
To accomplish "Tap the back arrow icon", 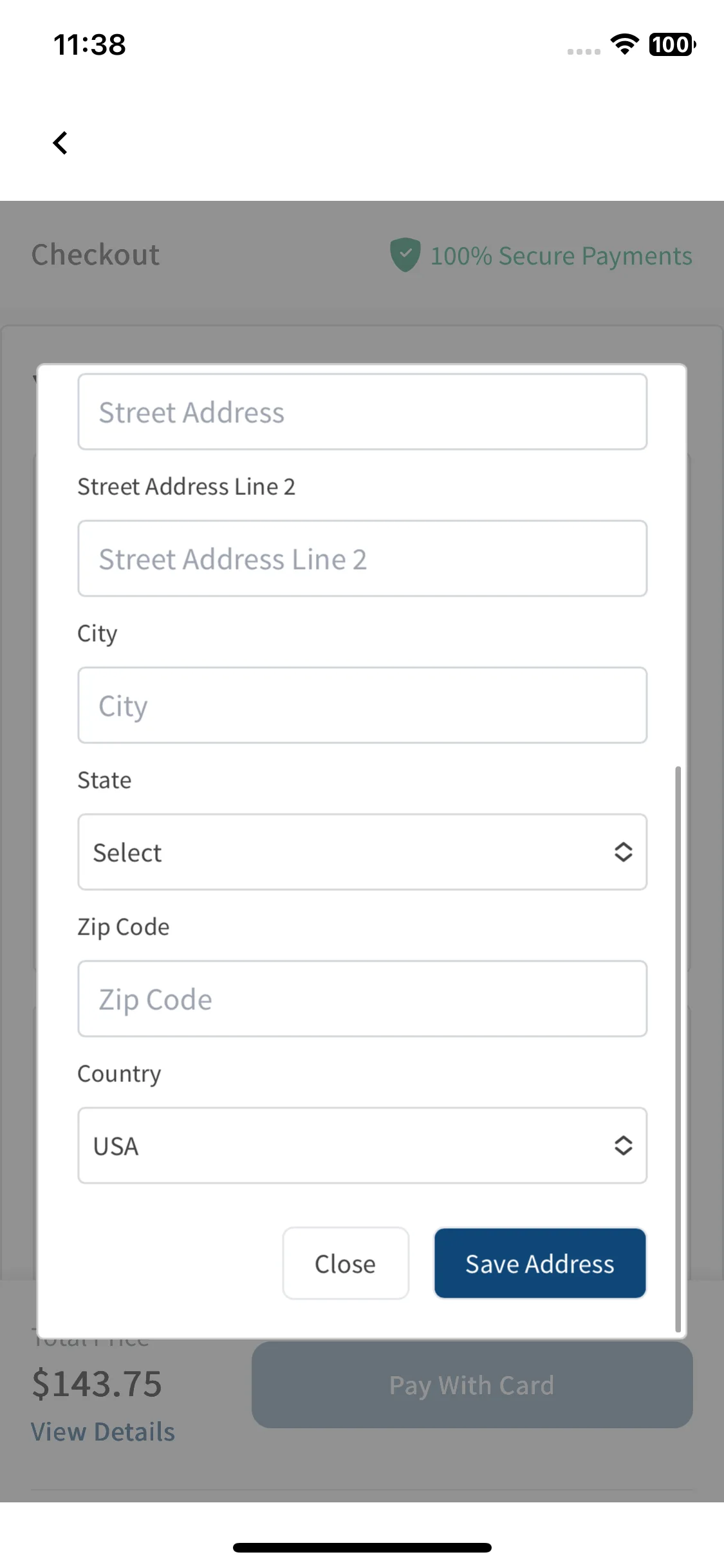I will coord(60,143).
